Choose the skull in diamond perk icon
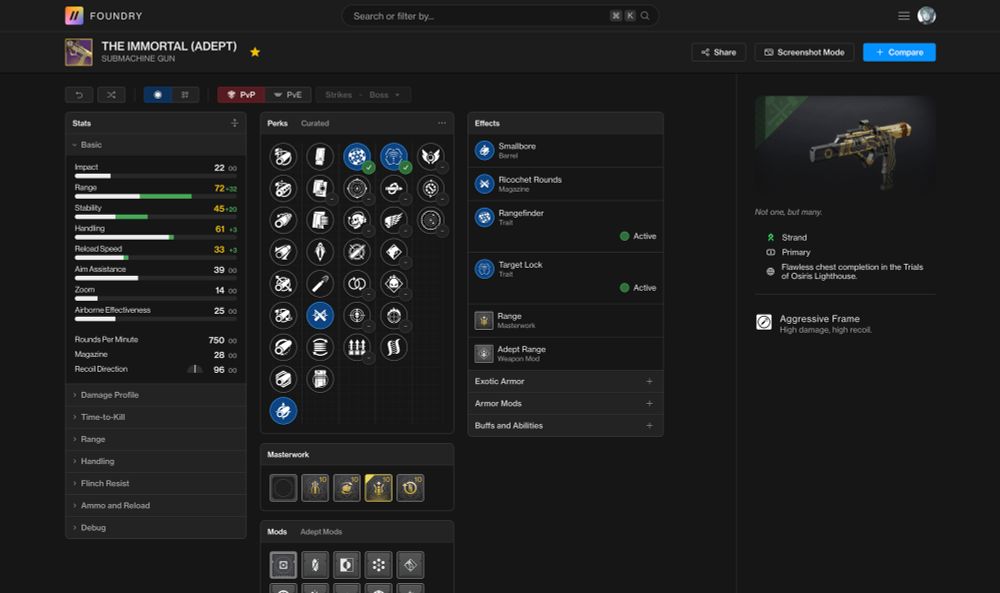 point(394,284)
